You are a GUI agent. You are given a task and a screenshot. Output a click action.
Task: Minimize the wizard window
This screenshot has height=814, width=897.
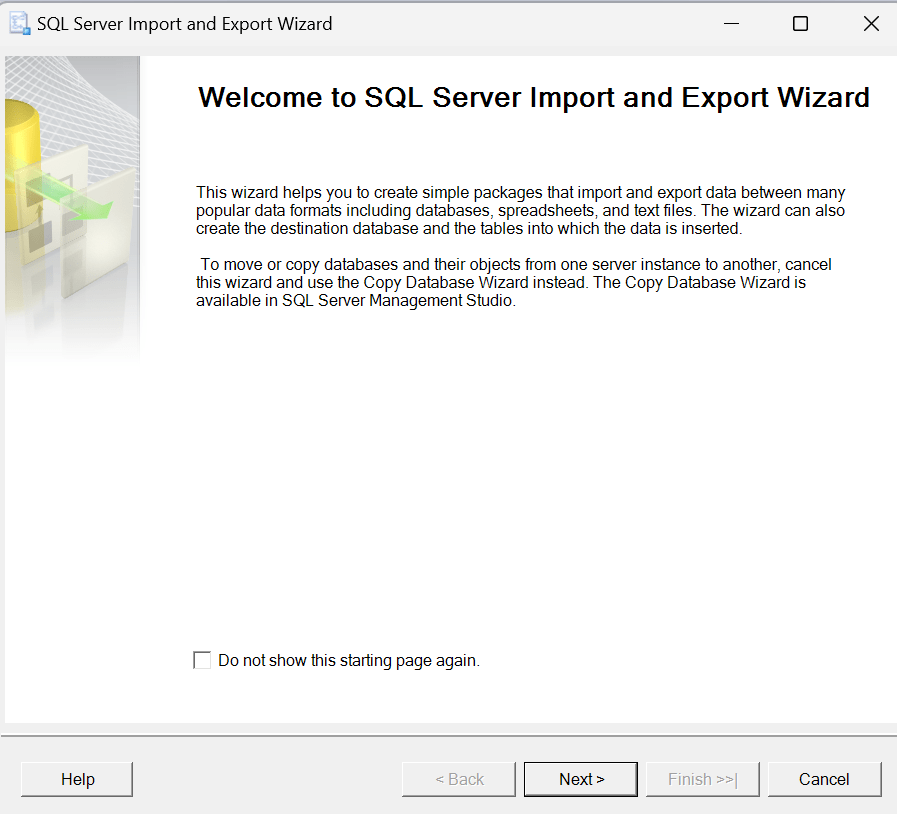pyautogui.click(x=731, y=24)
